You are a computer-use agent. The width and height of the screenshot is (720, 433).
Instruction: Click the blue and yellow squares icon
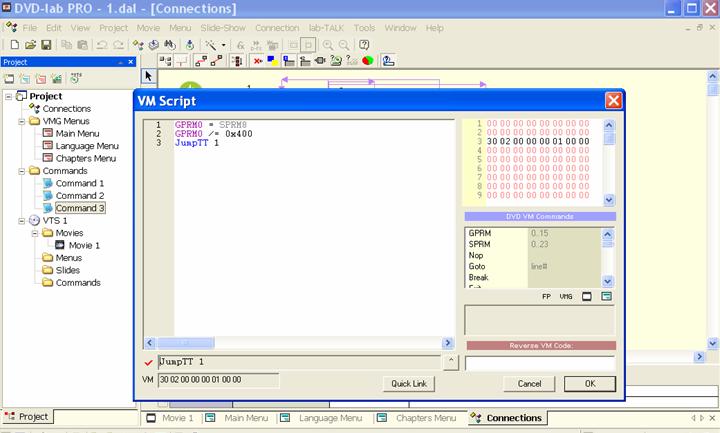click(x=273, y=61)
